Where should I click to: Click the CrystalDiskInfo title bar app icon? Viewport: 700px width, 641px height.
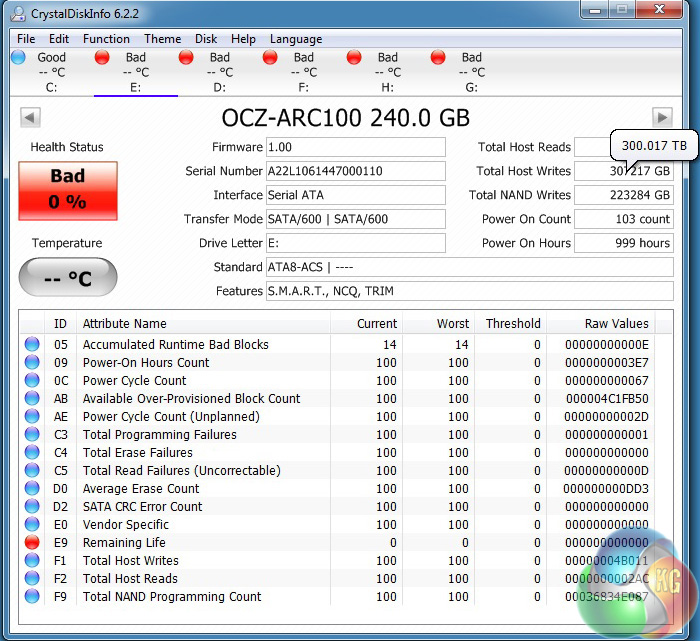[x=17, y=13]
